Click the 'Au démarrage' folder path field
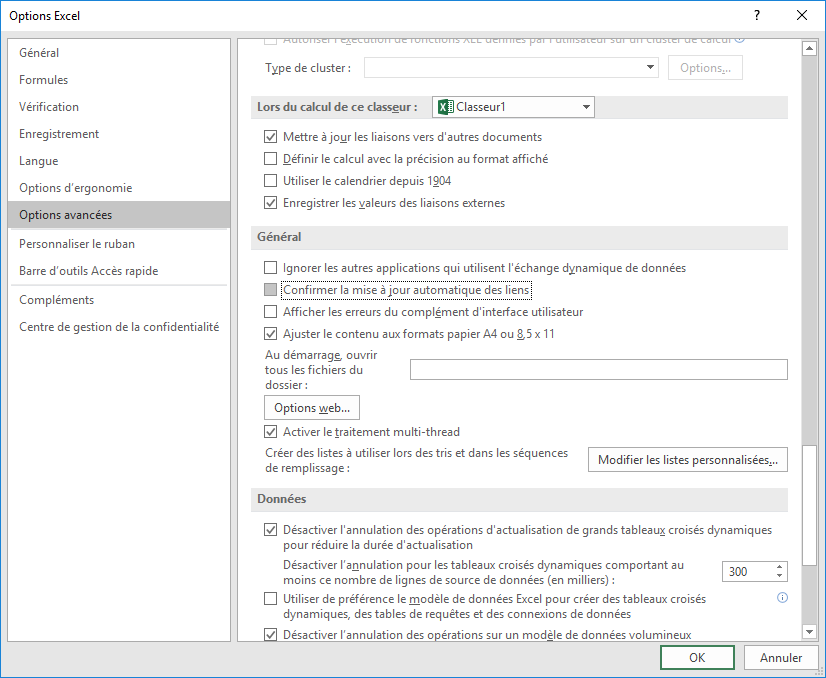This screenshot has height=678, width=826. 598,370
